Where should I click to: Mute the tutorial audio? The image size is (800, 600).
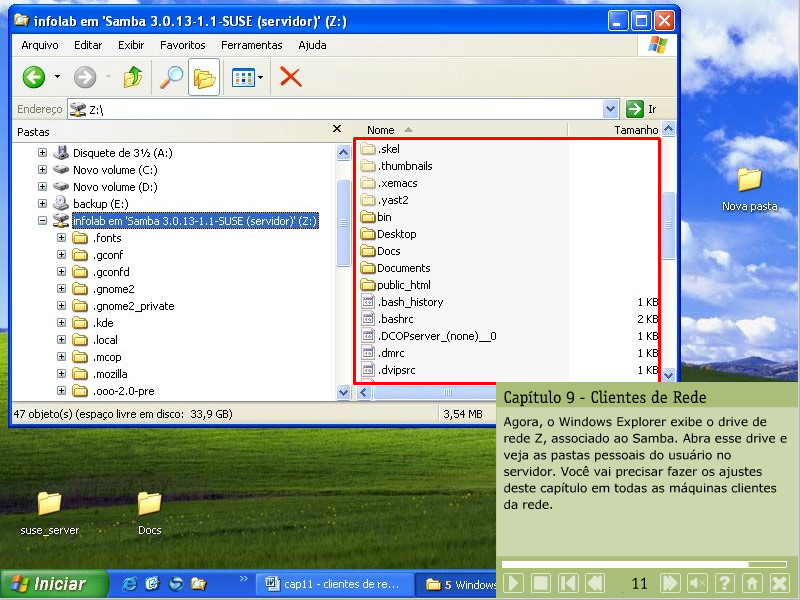698,583
